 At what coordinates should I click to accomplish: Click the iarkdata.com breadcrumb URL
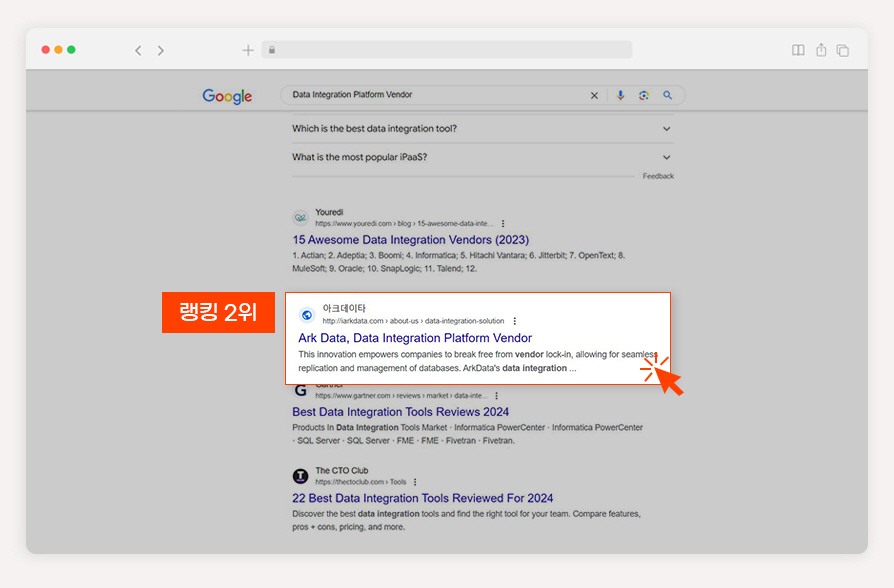coord(413,321)
